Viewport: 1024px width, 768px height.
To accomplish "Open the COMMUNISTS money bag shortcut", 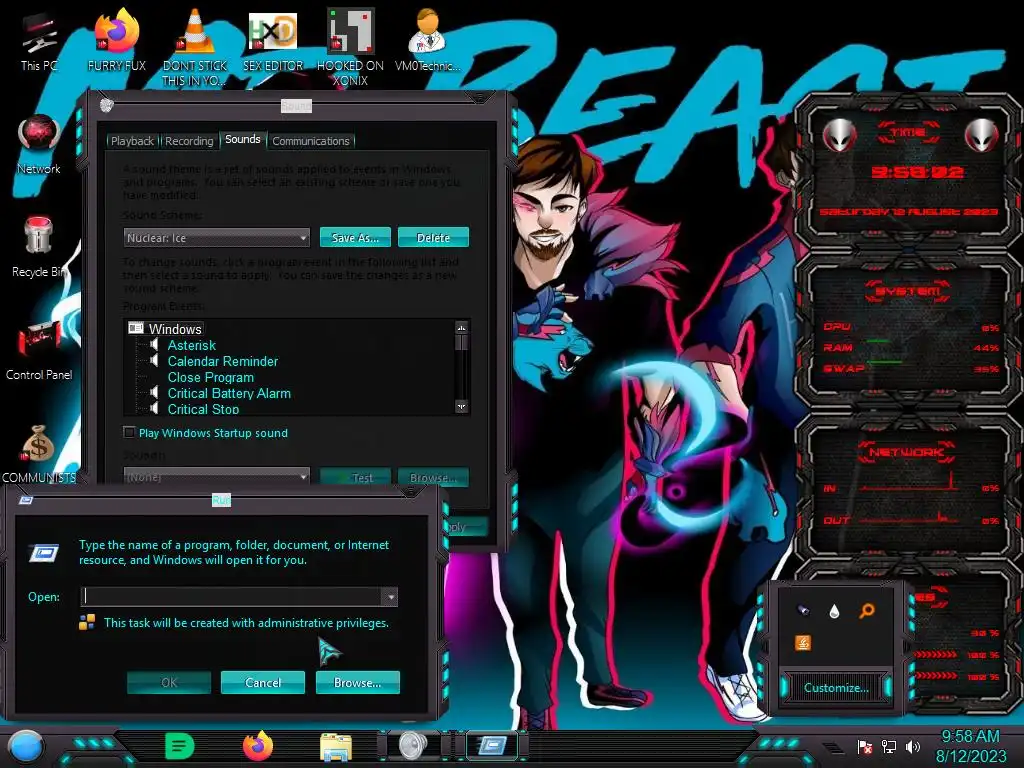I will [39, 454].
